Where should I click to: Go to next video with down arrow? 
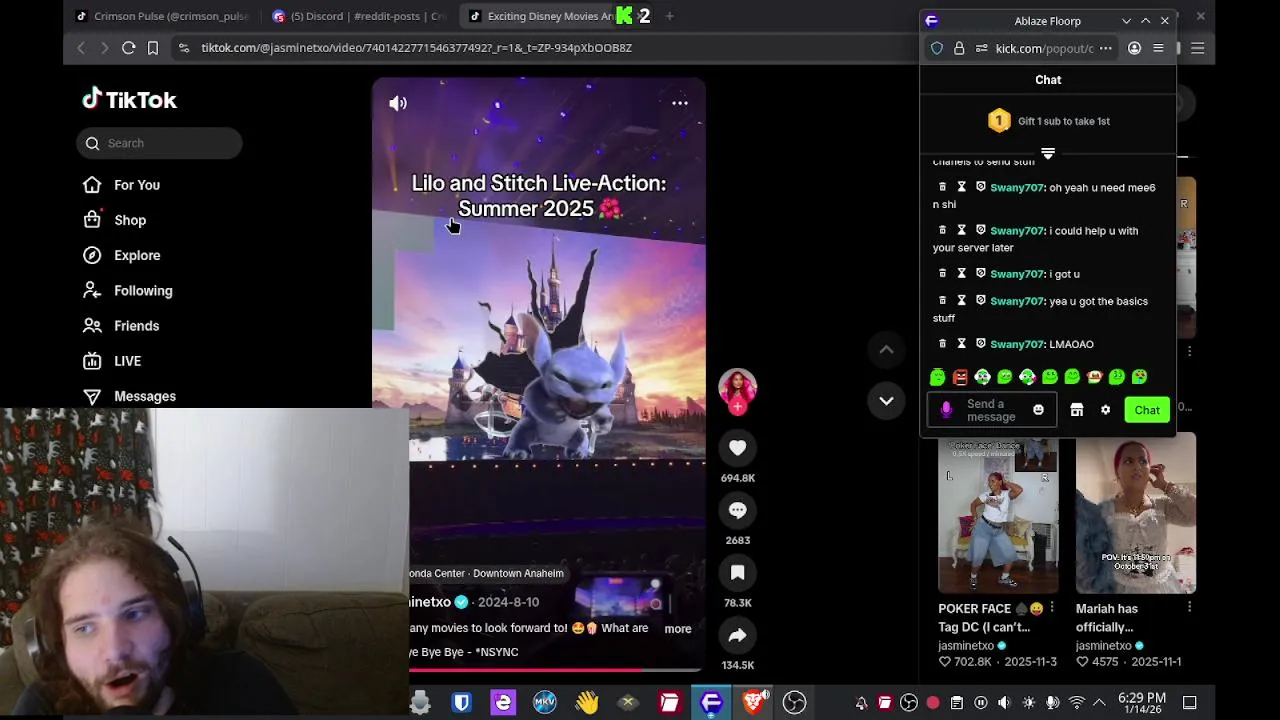886,401
